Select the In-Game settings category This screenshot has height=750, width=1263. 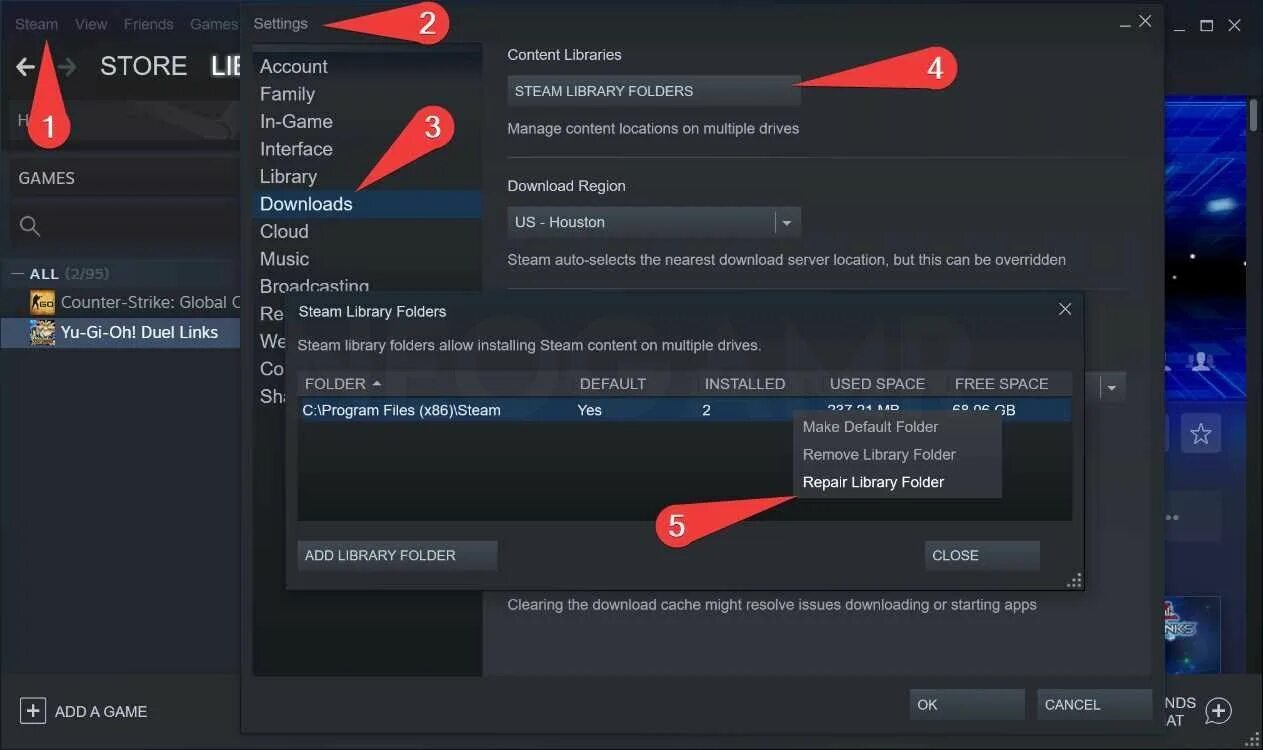pos(296,121)
